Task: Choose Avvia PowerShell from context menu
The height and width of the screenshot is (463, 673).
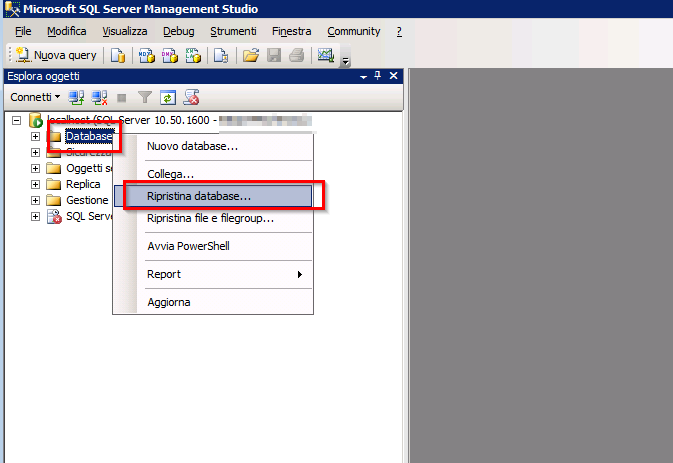Action: tap(213, 246)
